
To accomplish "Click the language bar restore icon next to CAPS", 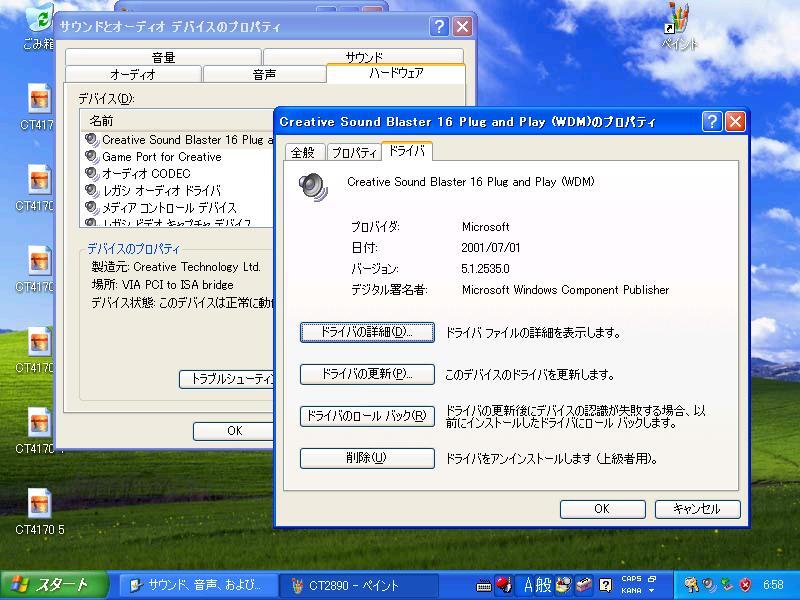I will click(x=652, y=579).
